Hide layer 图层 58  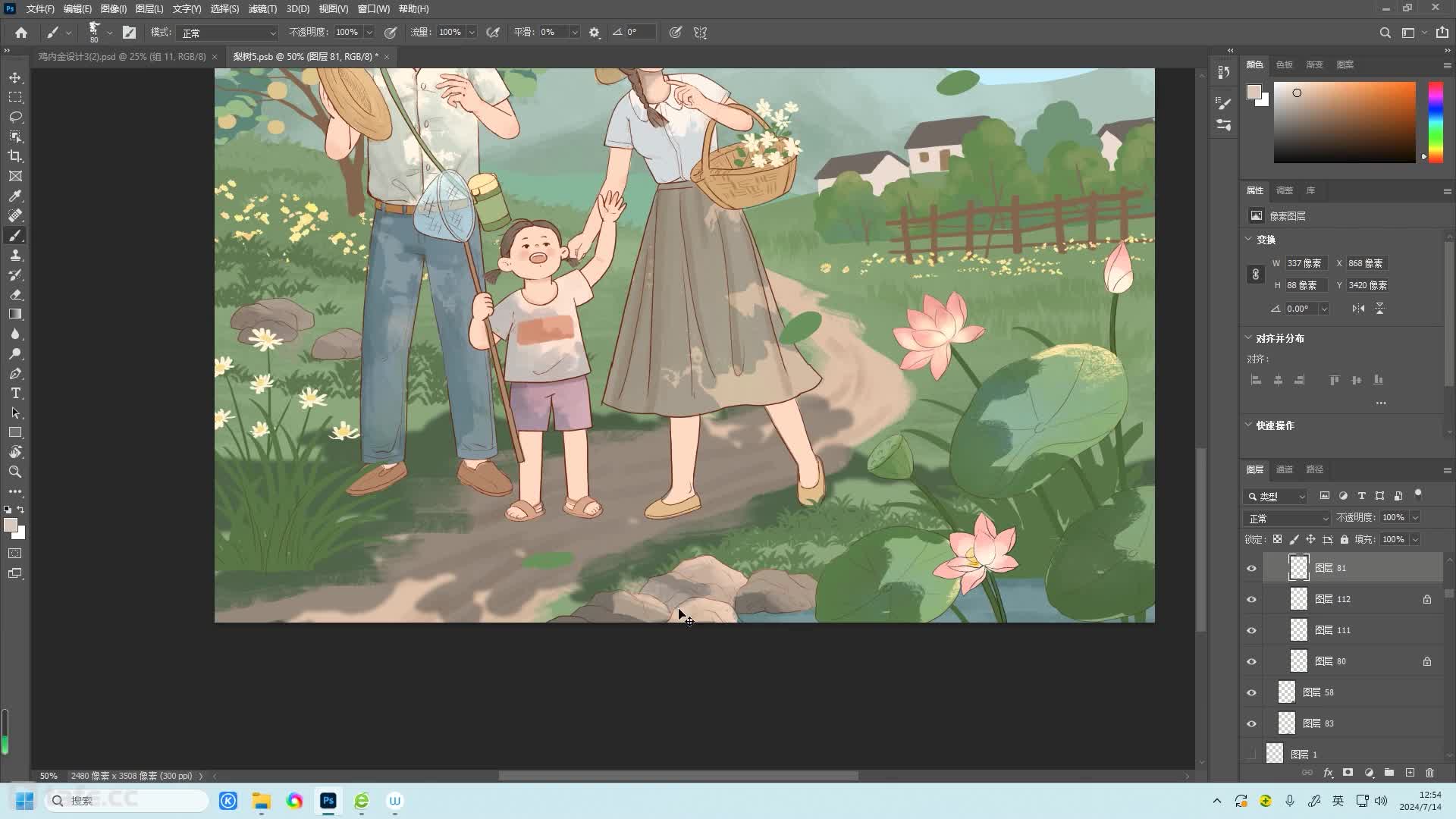pyautogui.click(x=1251, y=692)
